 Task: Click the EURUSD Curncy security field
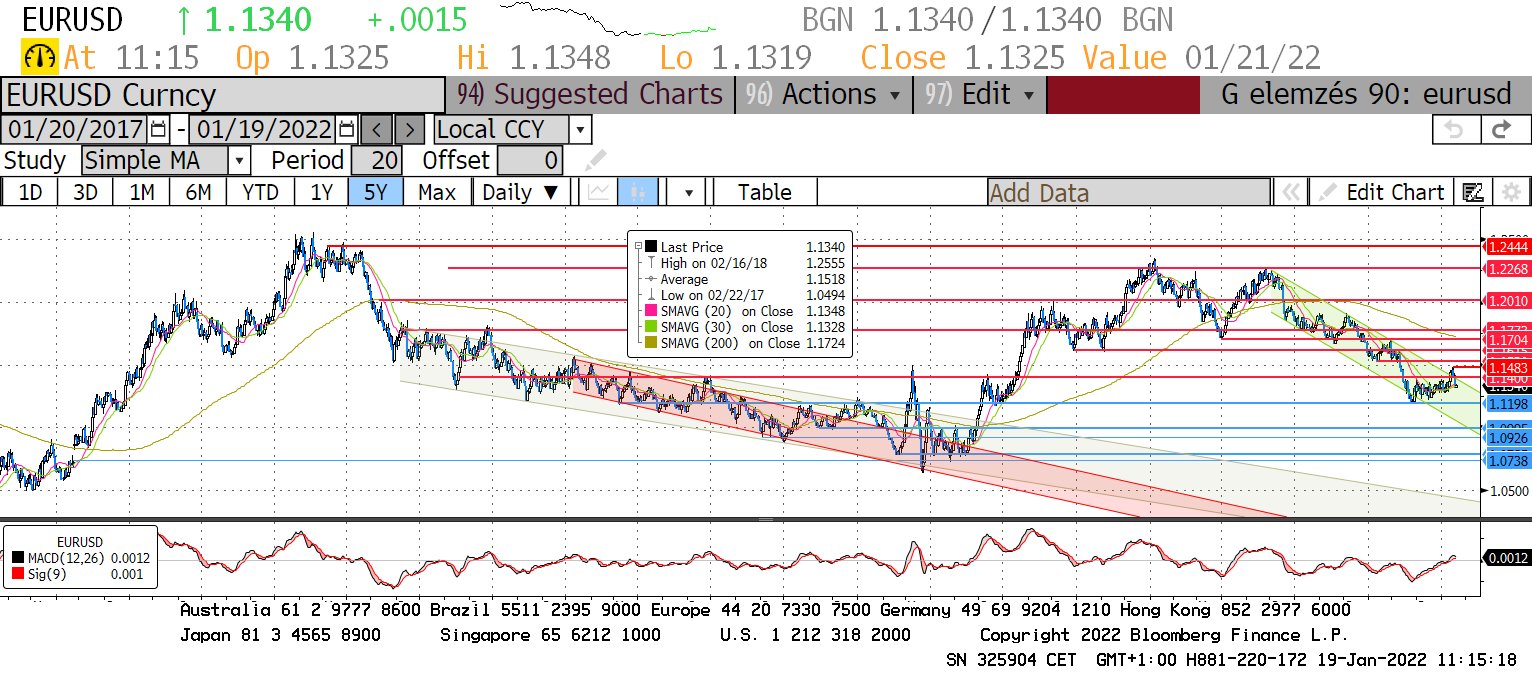222,95
